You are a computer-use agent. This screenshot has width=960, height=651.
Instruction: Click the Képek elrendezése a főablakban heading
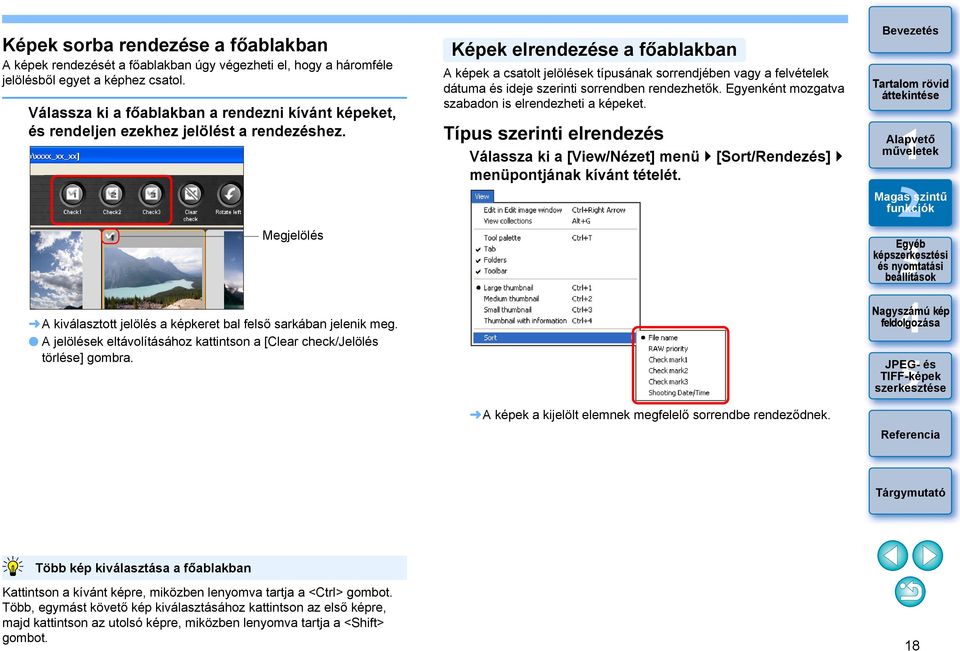tap(594, 50)
